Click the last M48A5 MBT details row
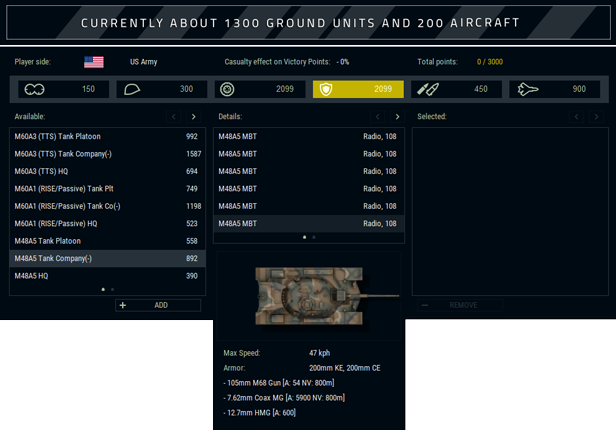Image resolution: width=616 pixels, height=430 pixels. coord(308,224)
